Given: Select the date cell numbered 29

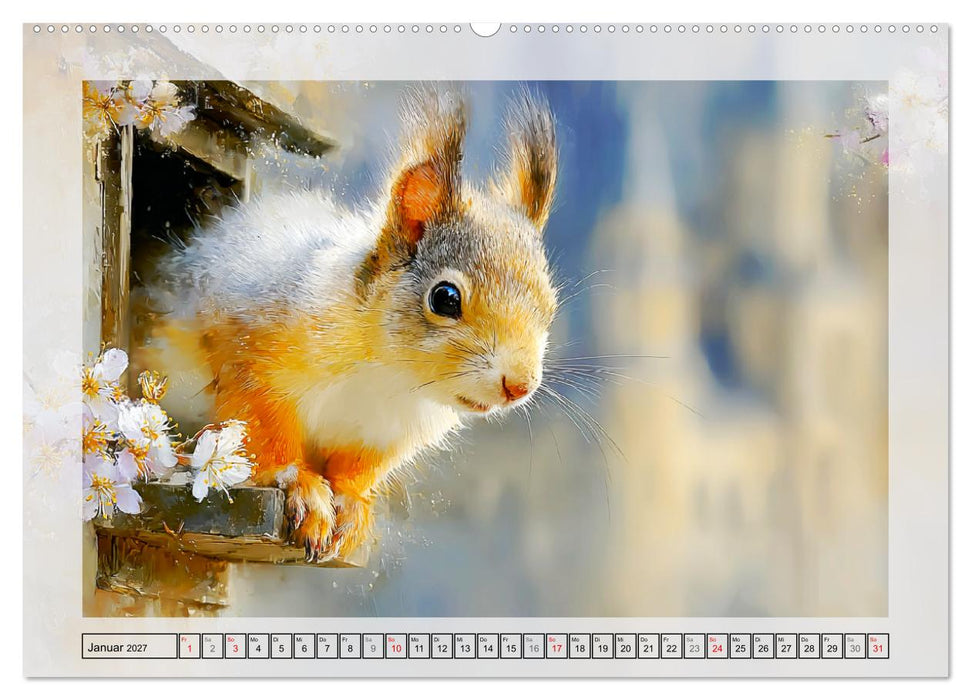Looking at the screenshot, I should click(x=831, y=645).
